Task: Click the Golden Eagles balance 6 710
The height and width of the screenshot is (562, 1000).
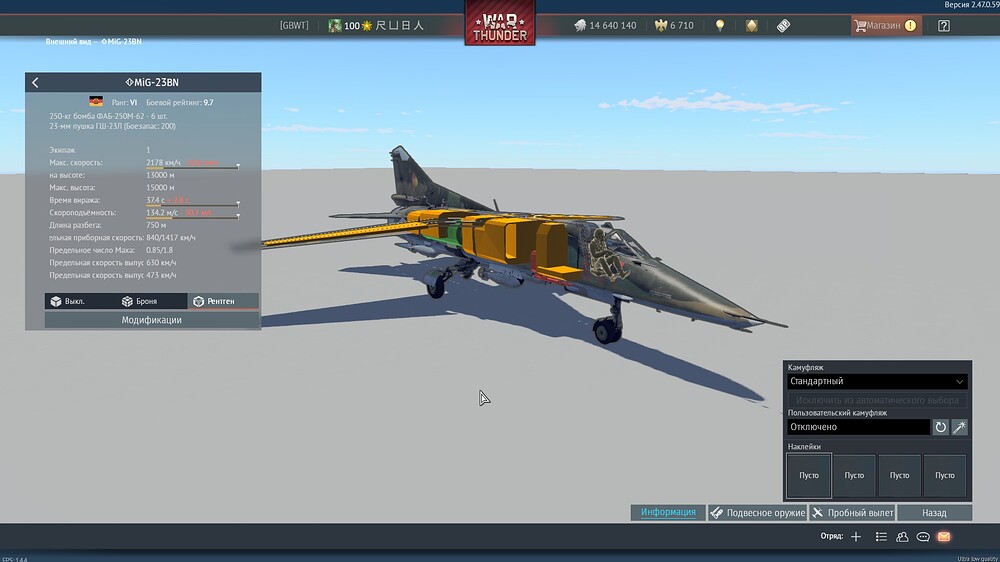Action: (x=674, y=26)
